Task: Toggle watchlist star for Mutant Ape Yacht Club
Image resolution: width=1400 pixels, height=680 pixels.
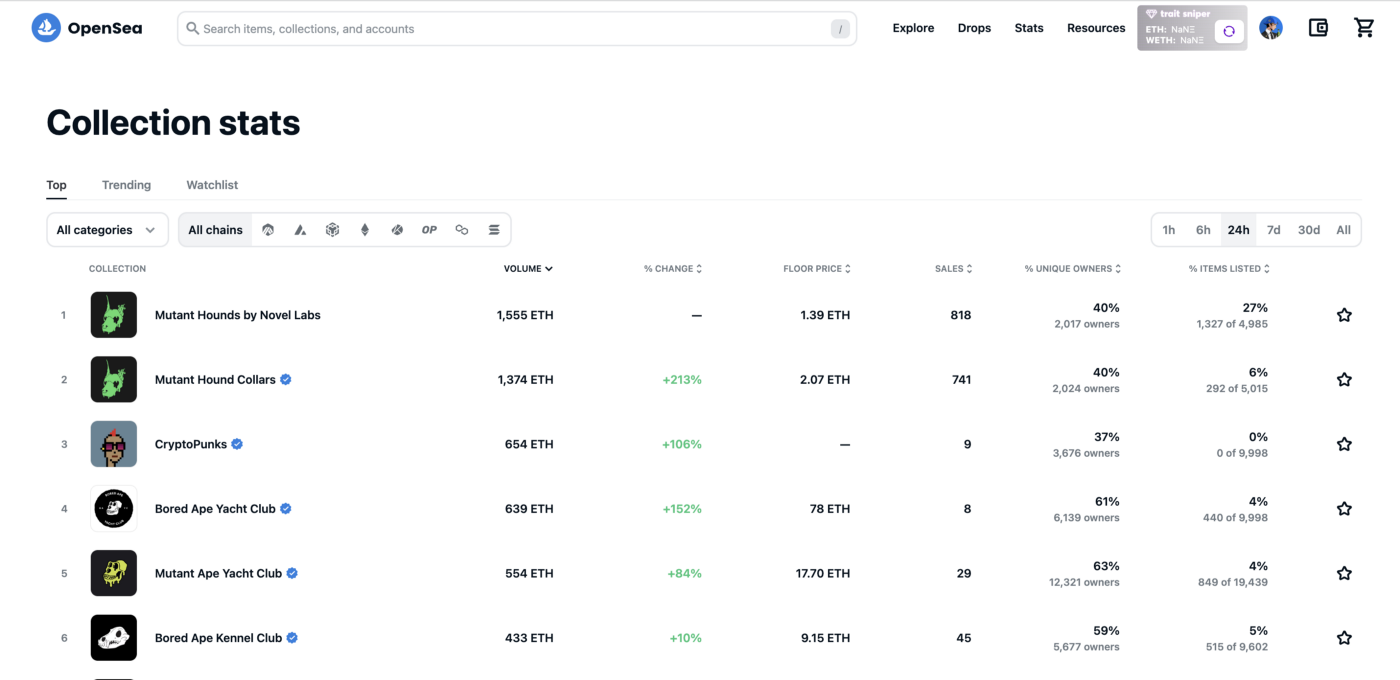Action: click(x=1344, y=573)
